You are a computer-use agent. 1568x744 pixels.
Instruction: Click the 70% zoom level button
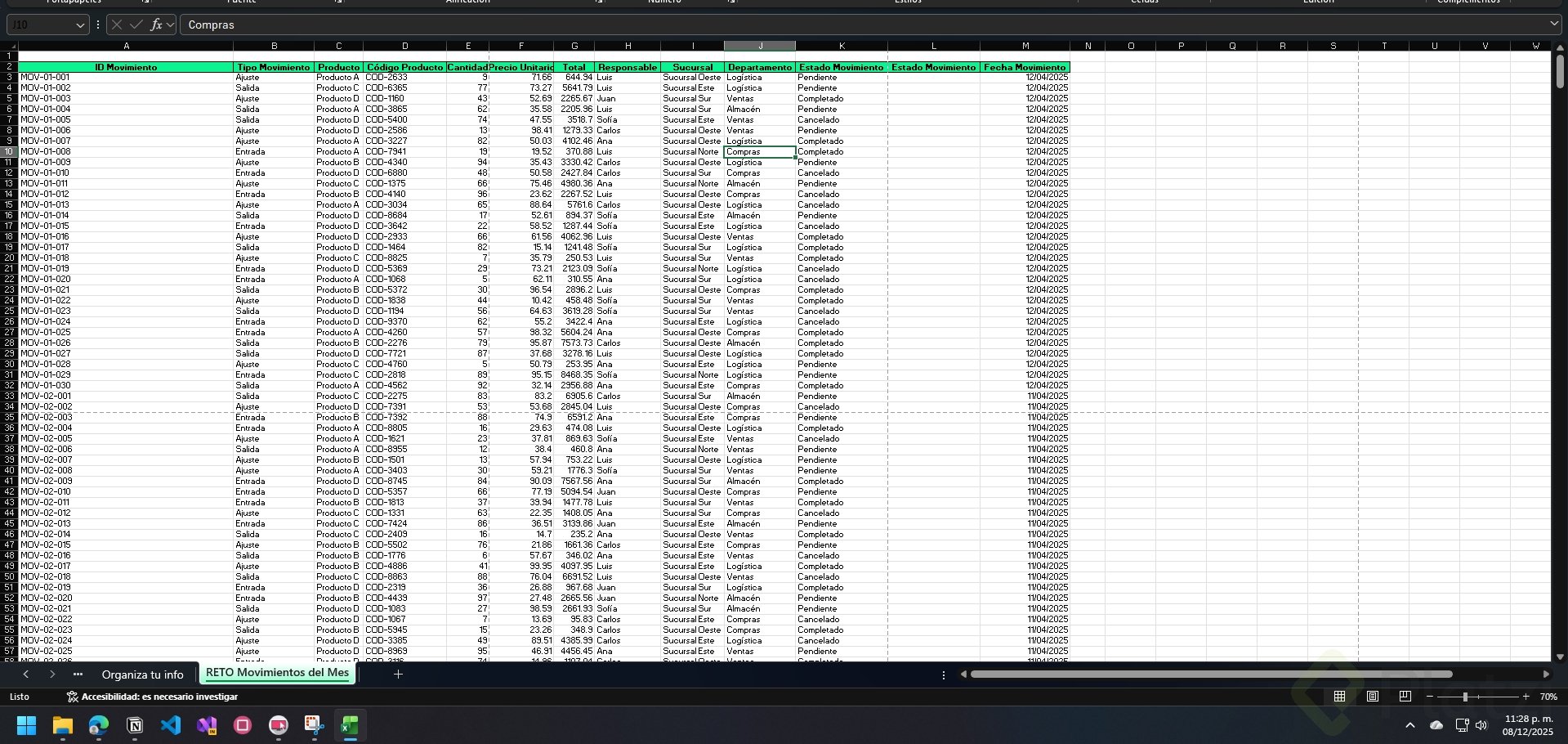(1548, 697)
